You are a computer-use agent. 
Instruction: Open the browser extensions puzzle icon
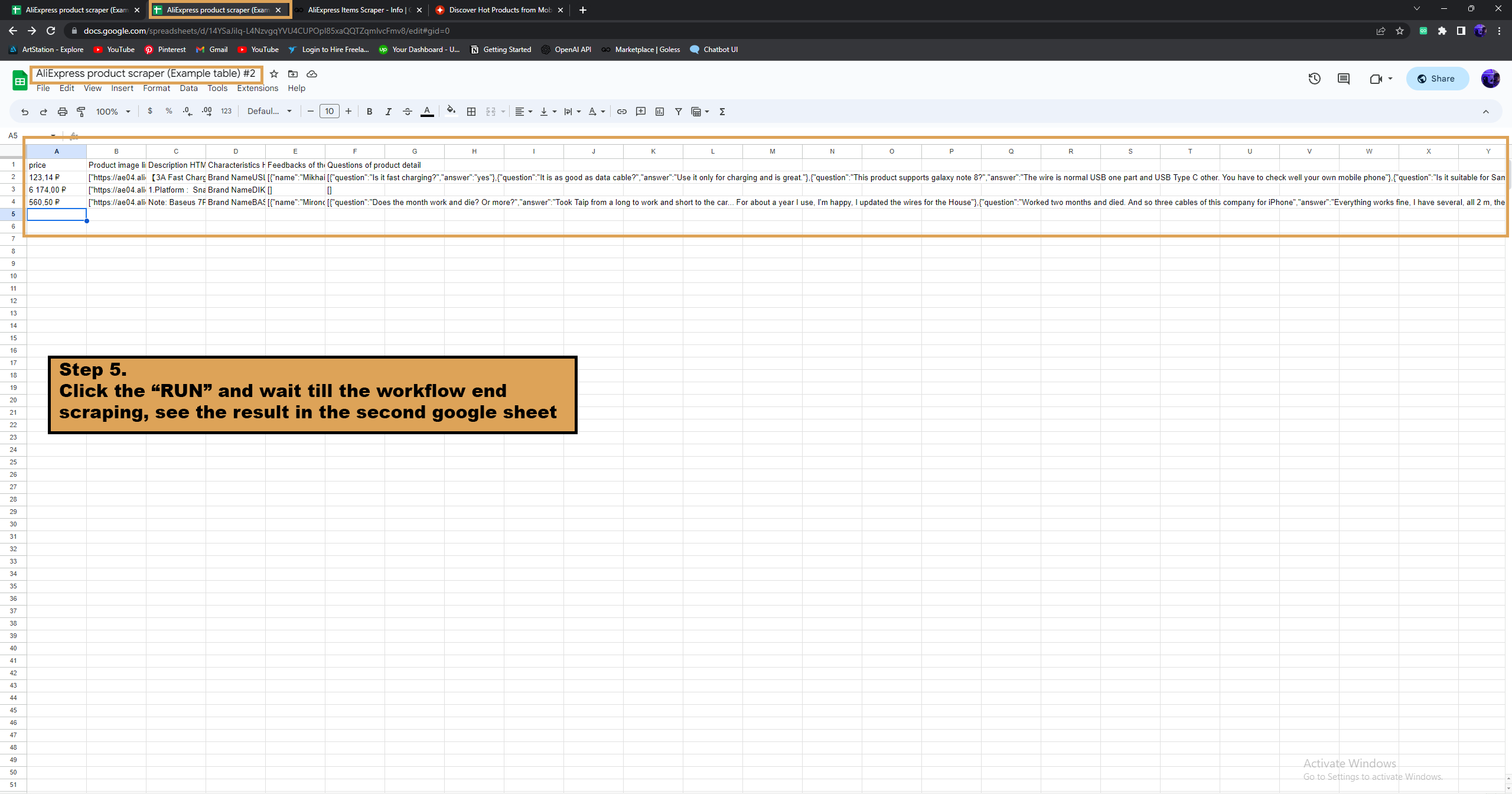pyautogui.click(x=1442, y=31)
